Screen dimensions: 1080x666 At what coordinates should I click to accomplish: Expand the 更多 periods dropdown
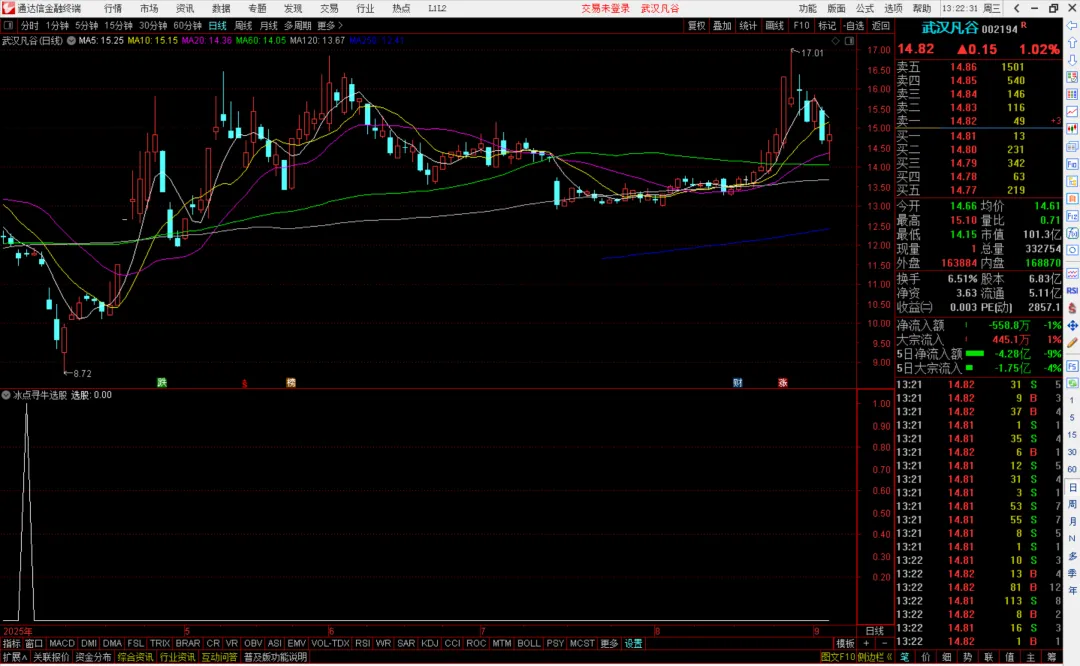(x=329, y=25)
